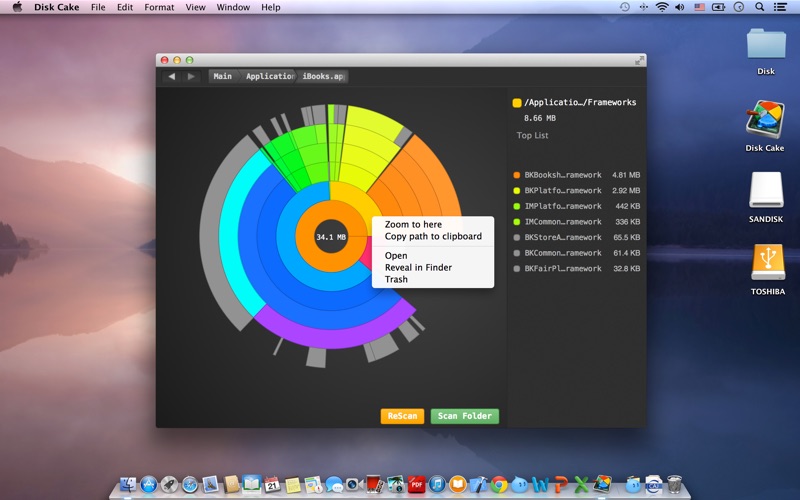Open Trash in the dock

(674, 484)
